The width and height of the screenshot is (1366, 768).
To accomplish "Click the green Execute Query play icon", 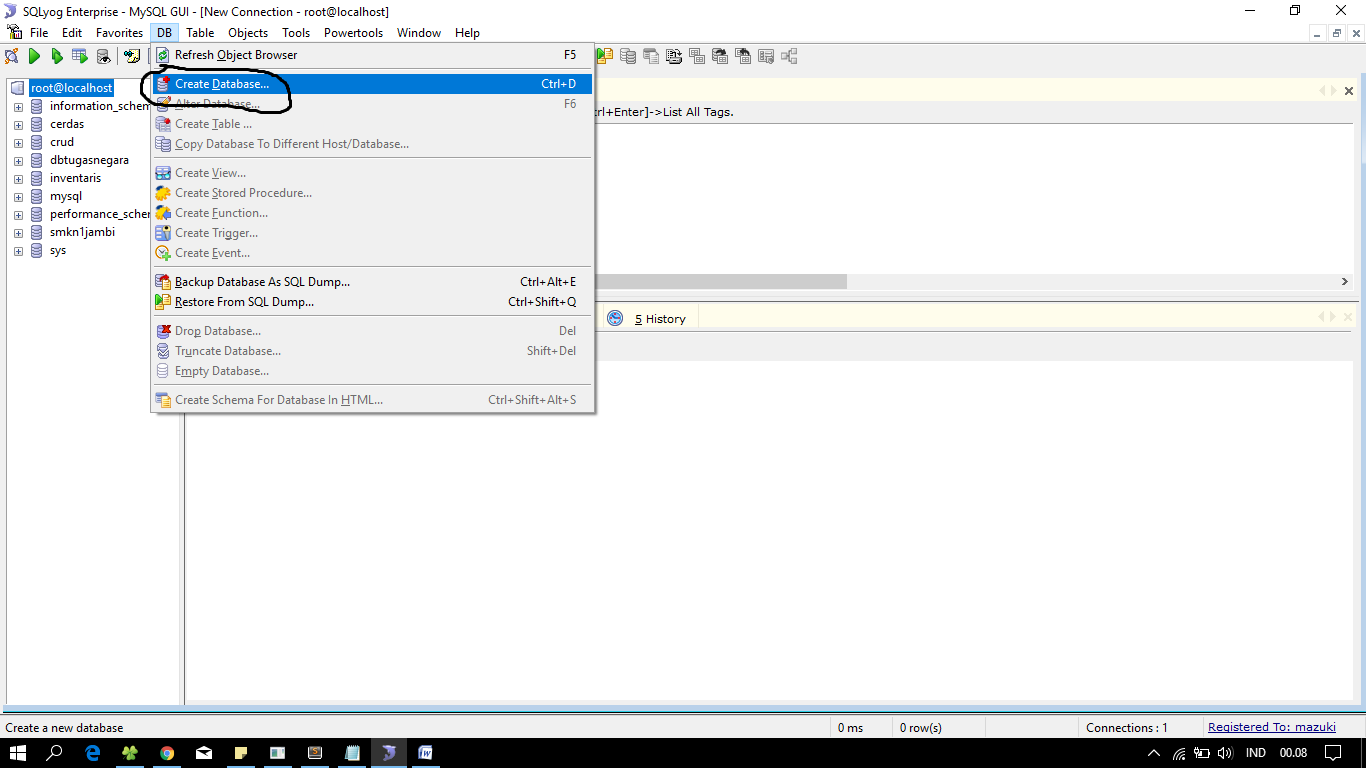I will (x=34, y=56).
